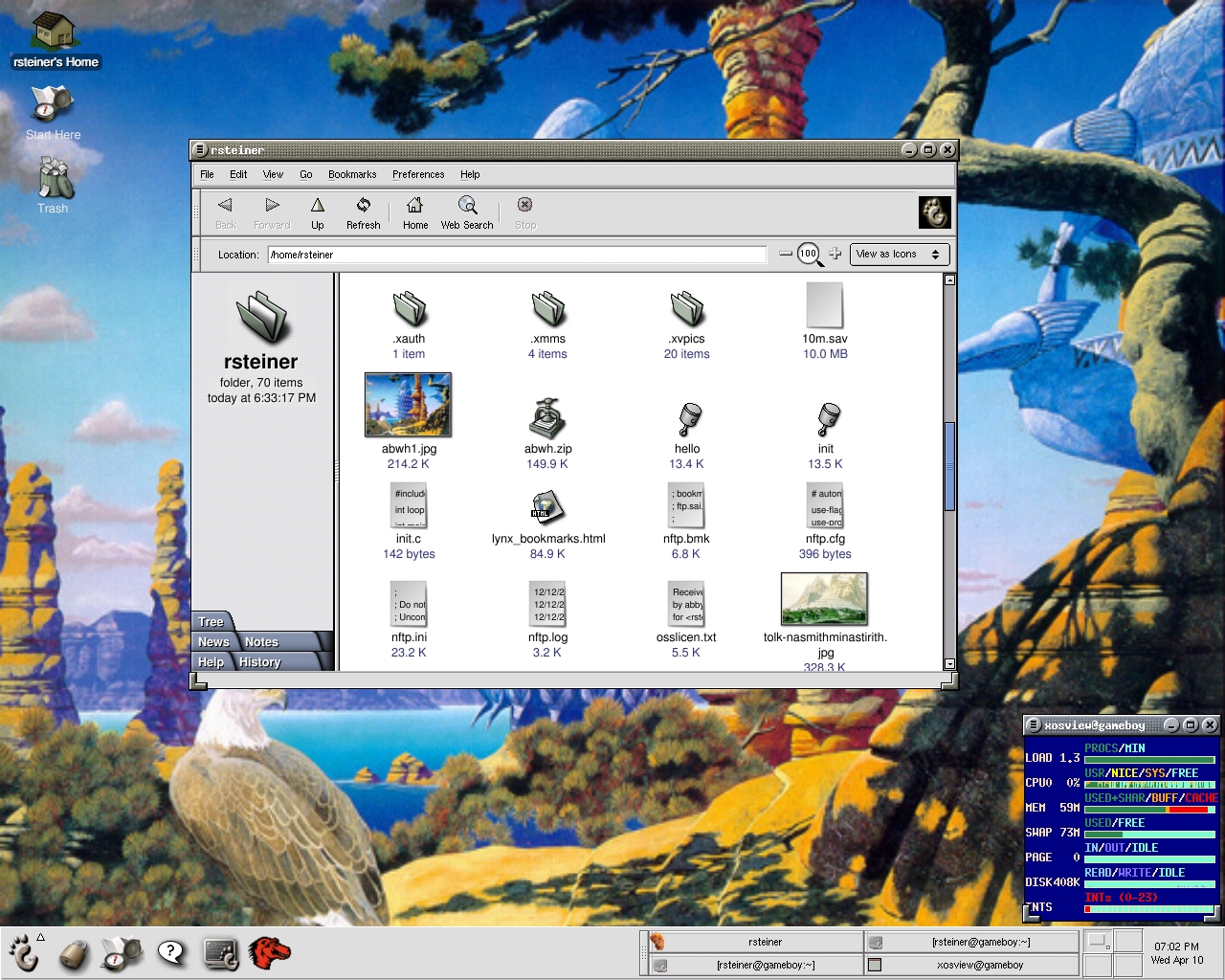Open the Preferences menu
This screenshot has width=1225, height=980.
(418, 174)
